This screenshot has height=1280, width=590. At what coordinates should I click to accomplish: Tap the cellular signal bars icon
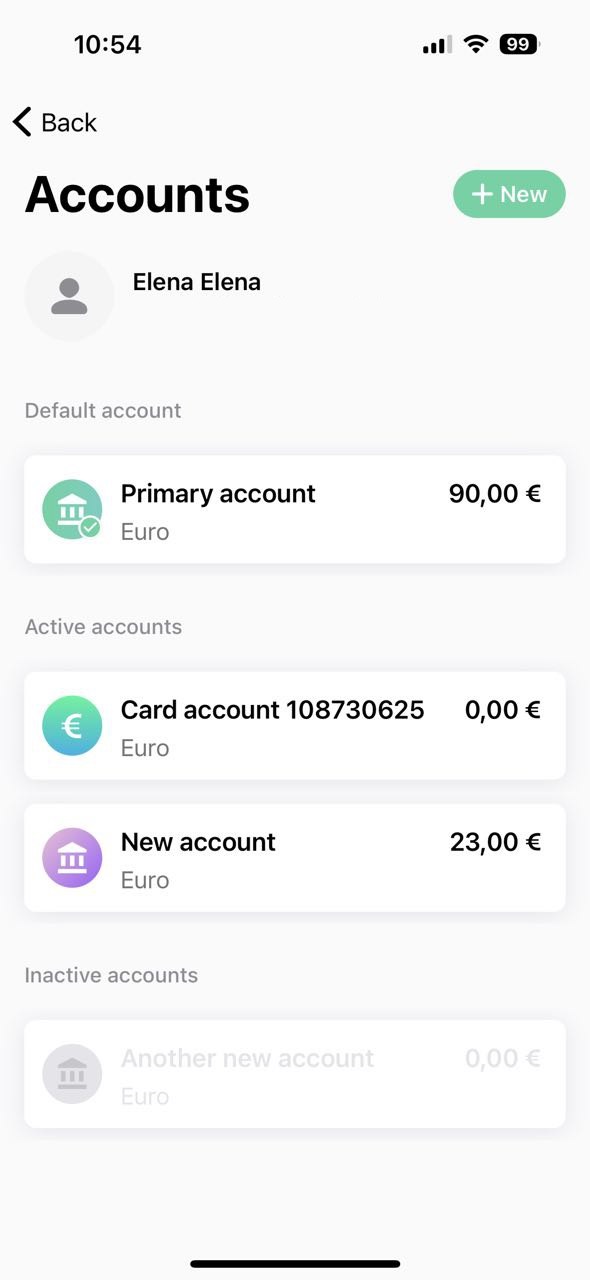(437, 45)
